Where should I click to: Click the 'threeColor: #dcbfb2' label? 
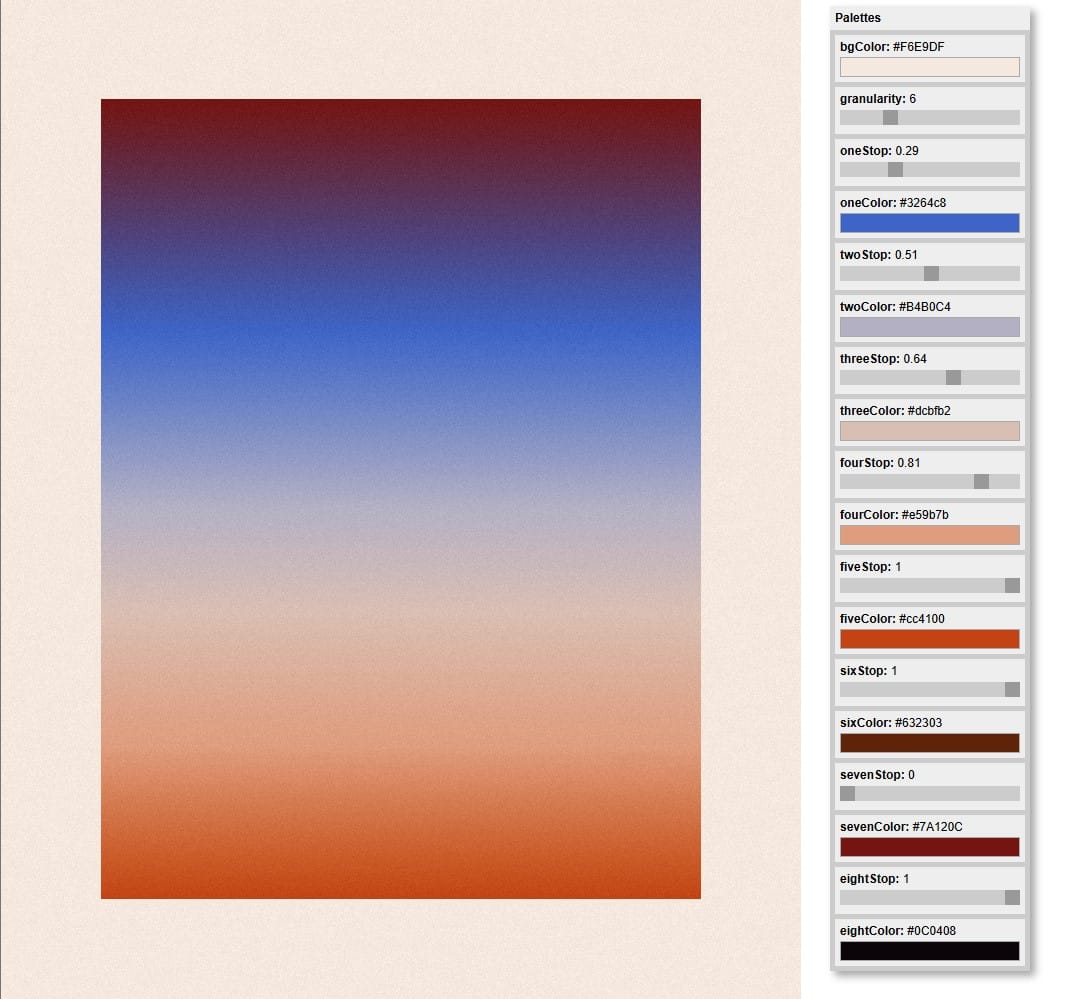click(x=895, y=410)
